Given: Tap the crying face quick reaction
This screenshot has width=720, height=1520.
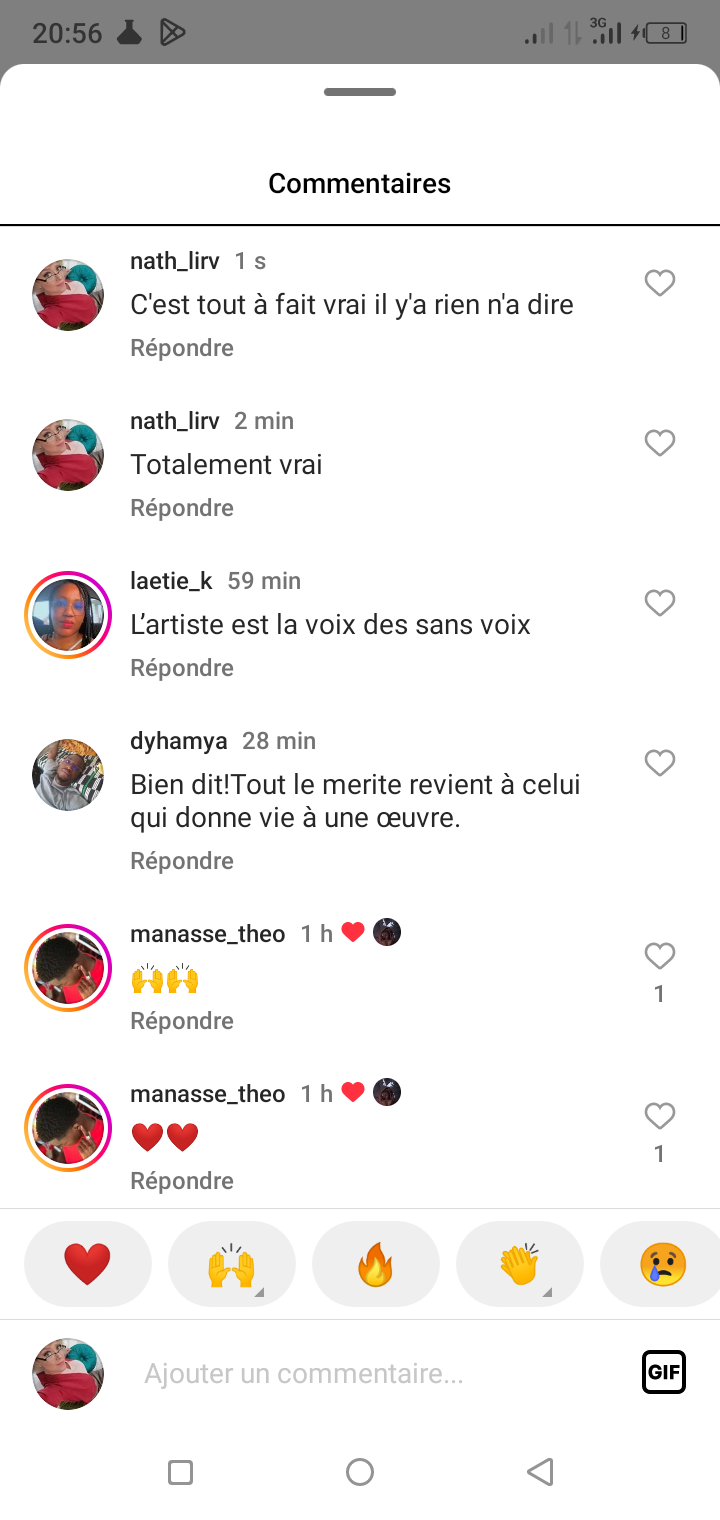Looking at the screenshot, I should pos(662,1264).
